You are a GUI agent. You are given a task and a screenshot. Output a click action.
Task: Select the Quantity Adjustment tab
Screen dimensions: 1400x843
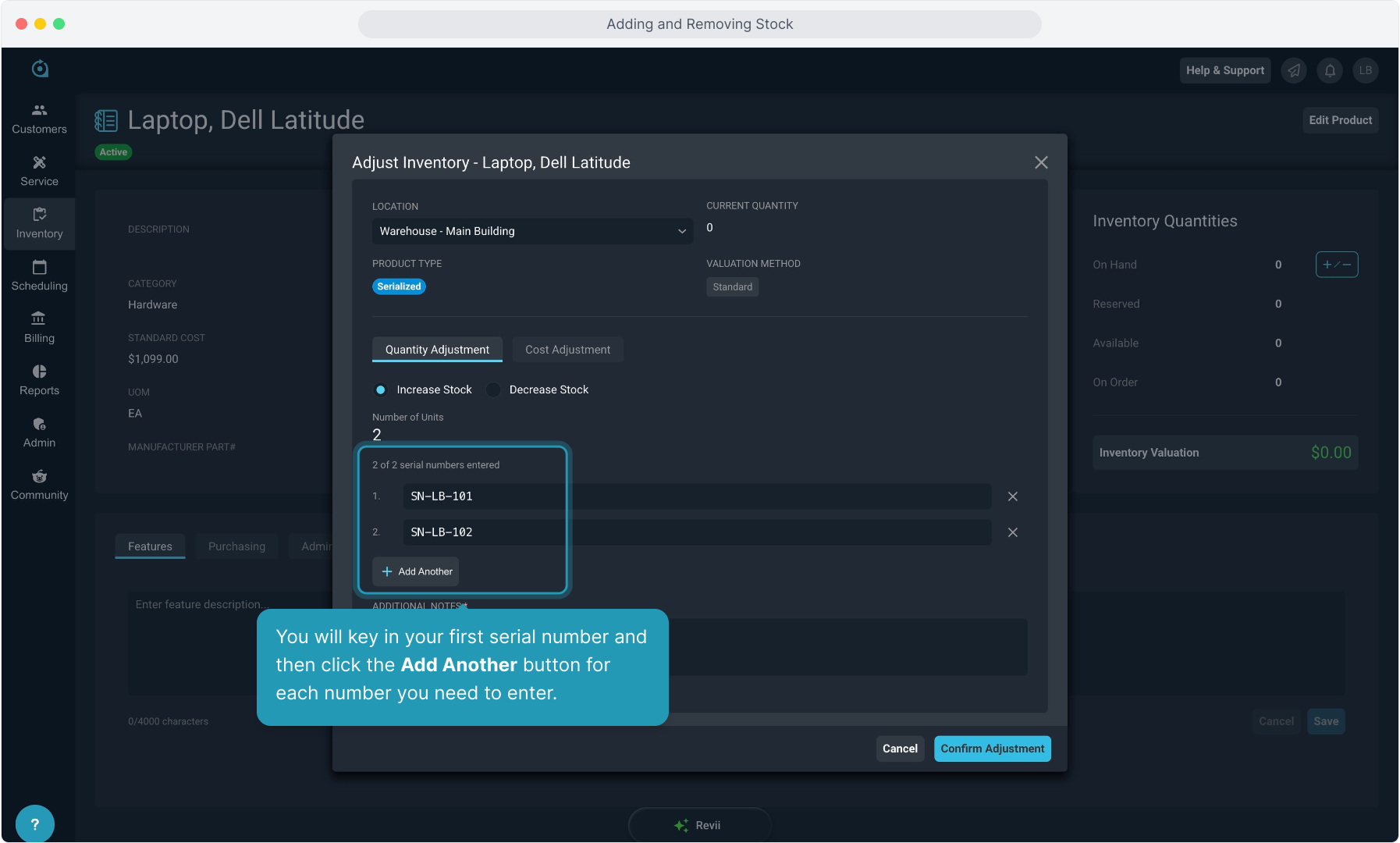click(x=437, y=350)
